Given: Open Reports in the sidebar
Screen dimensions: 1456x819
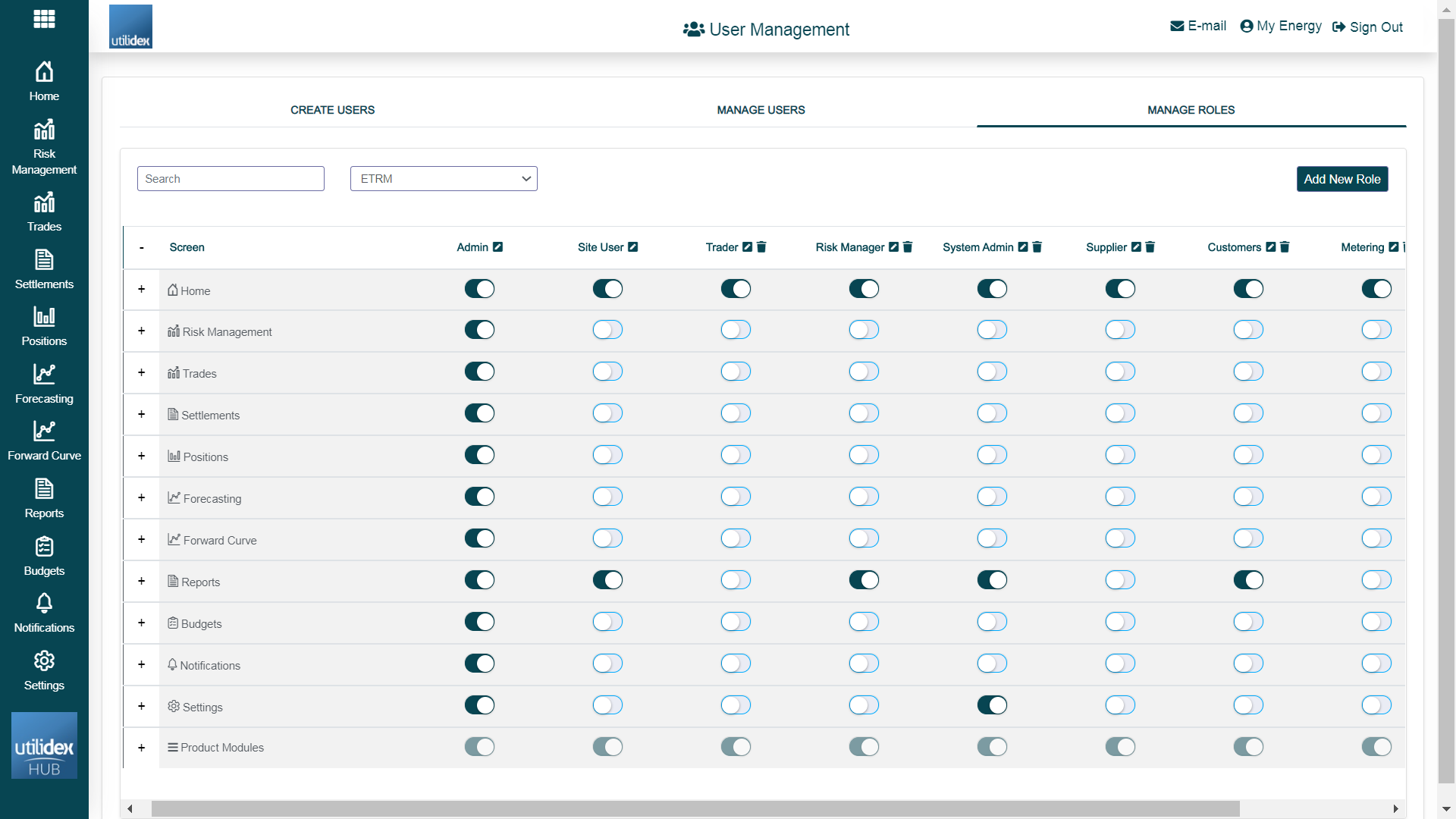Looking at the screenshot, I should click(44, 498).
